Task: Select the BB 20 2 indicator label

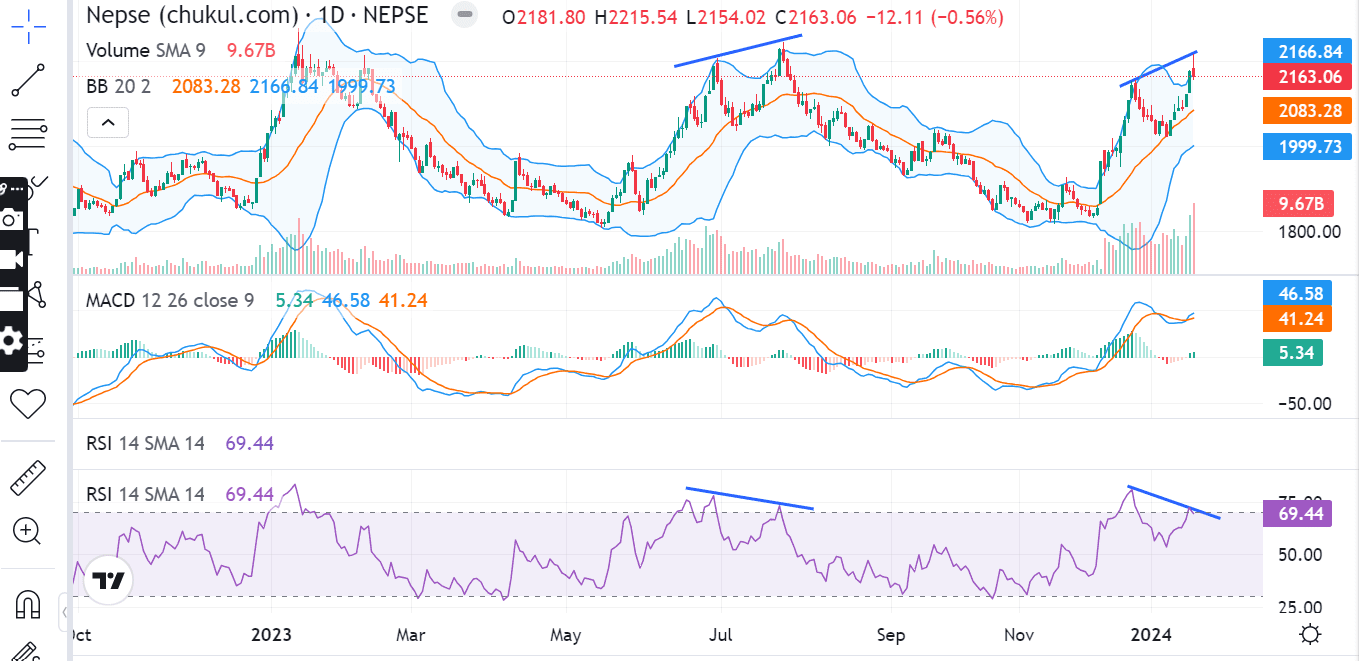Action: pos(118,87)
